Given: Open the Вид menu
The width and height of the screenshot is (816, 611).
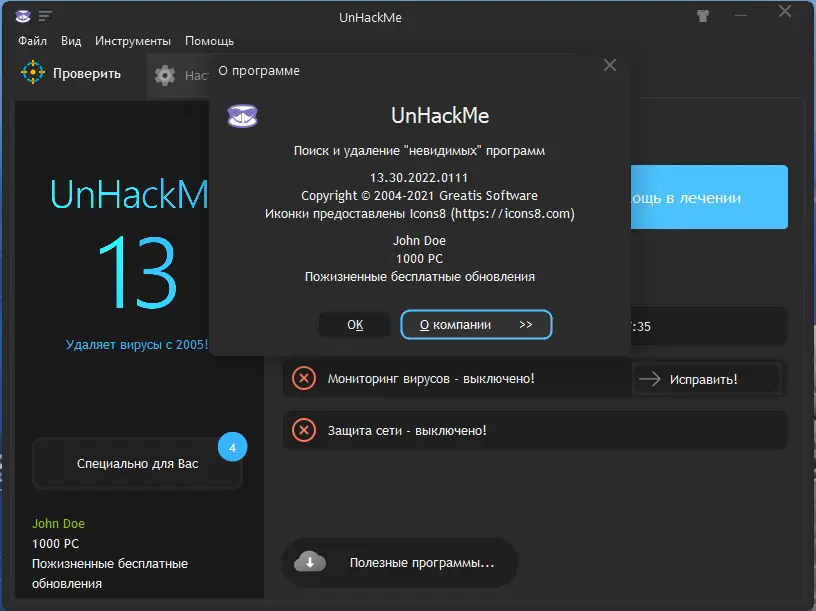Looking at the screenshot, I should point(71,41).
